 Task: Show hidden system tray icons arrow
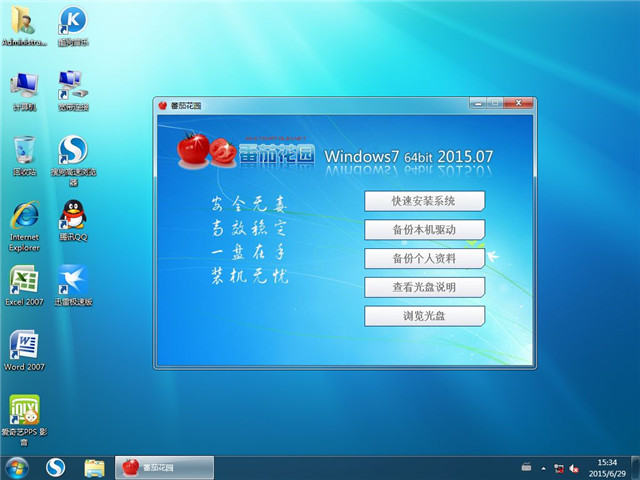coord(543,468)
